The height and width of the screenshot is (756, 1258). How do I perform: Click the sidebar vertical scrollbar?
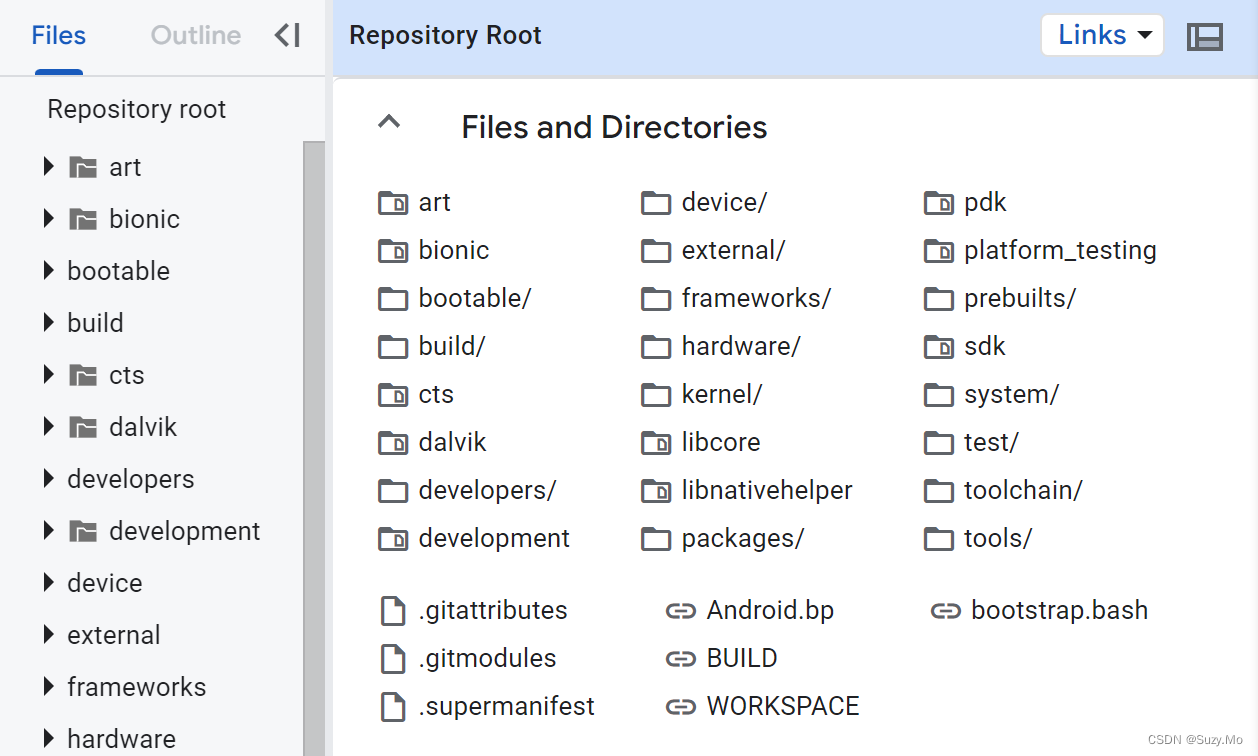pos(314,448)
